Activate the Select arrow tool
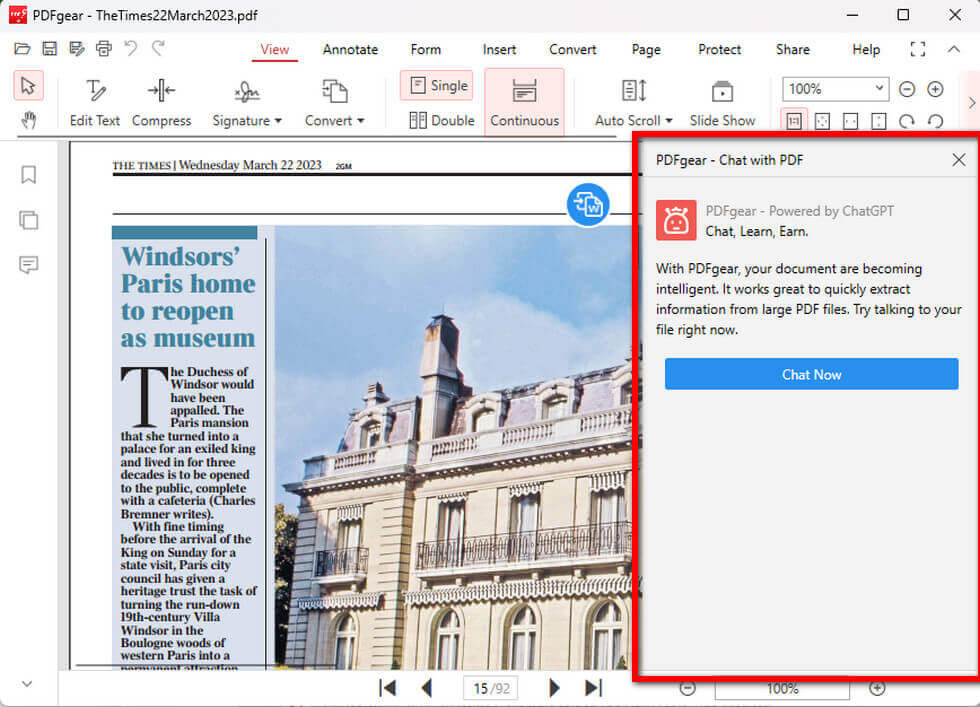The height and width of the screenshot is (707, 980). [28, 86]
